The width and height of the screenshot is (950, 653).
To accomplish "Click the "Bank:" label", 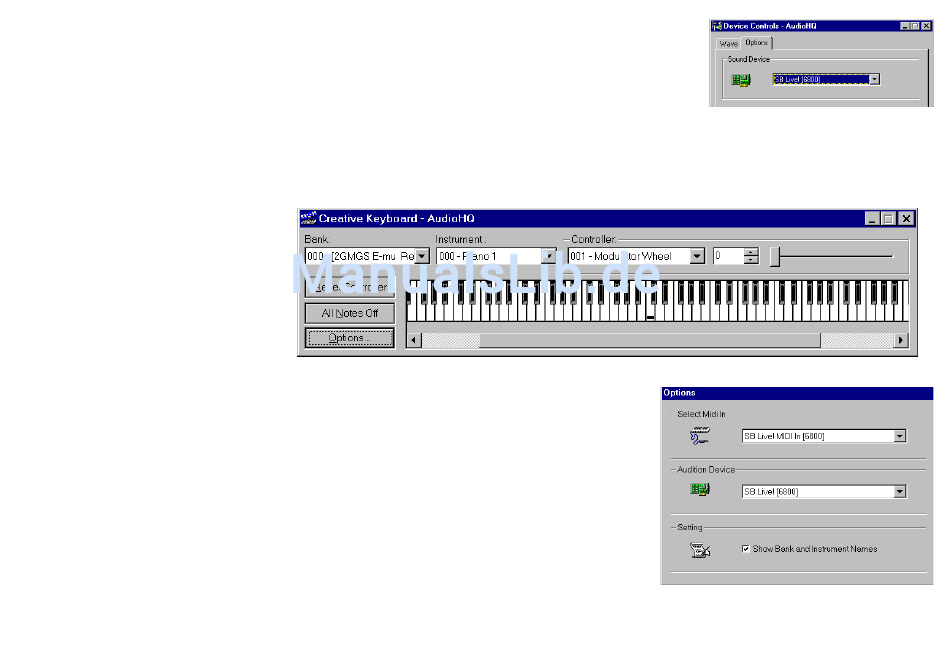I will point(317,239).
